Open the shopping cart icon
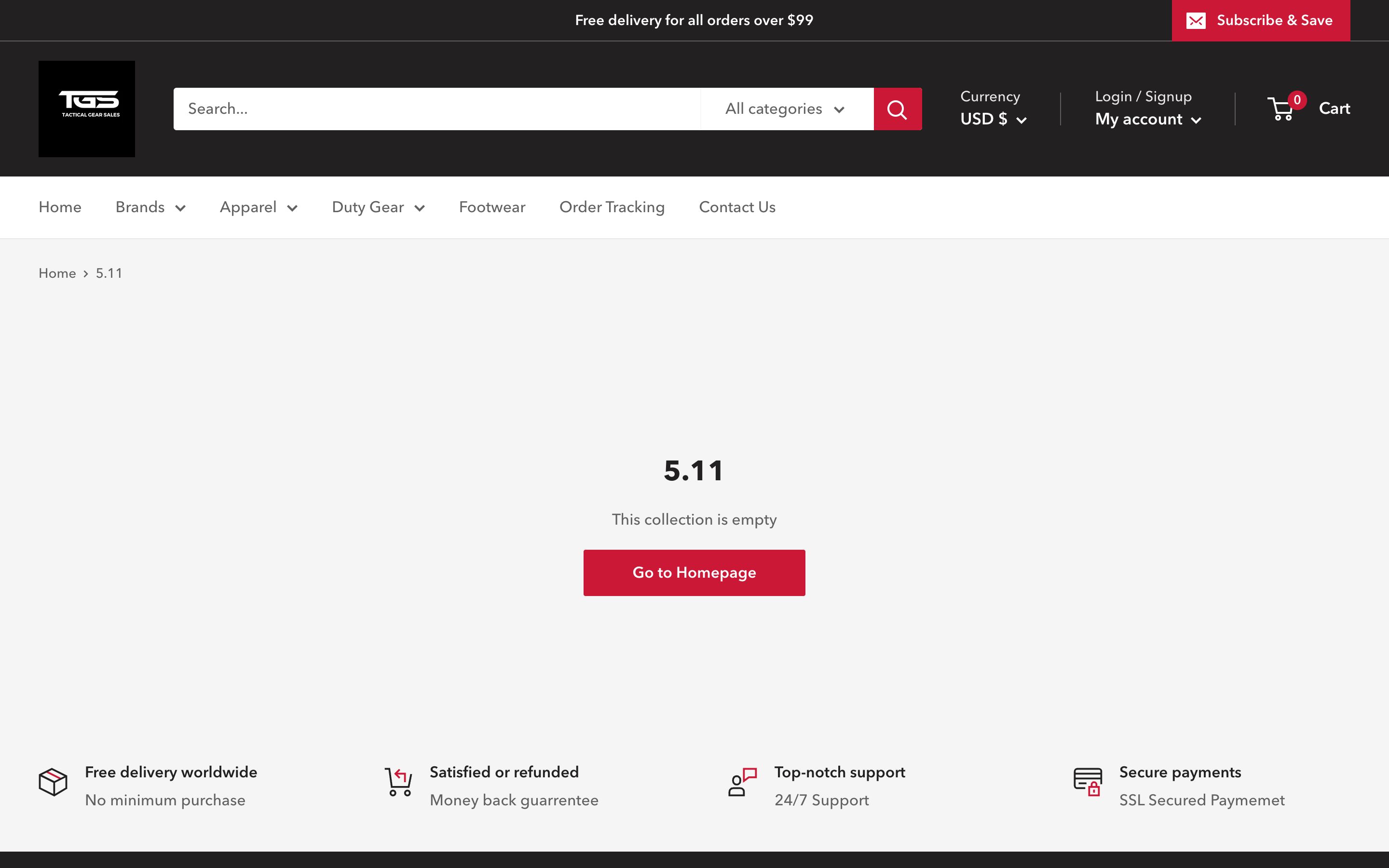The image size is (1389, 868). 1281,108
